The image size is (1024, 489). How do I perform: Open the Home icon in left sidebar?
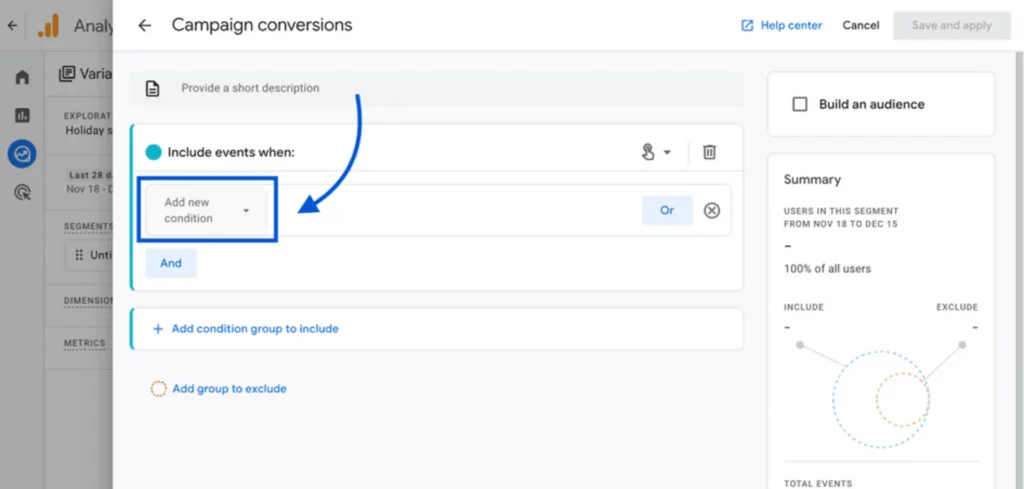coord(22,78)
